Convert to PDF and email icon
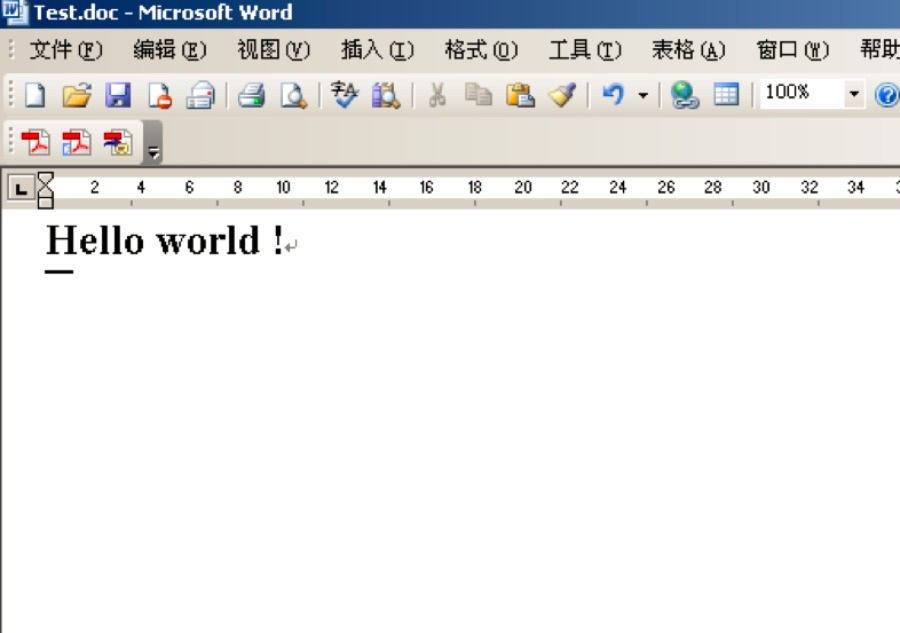The width and height of the screenshot is (900, 633). click(76, 142)
